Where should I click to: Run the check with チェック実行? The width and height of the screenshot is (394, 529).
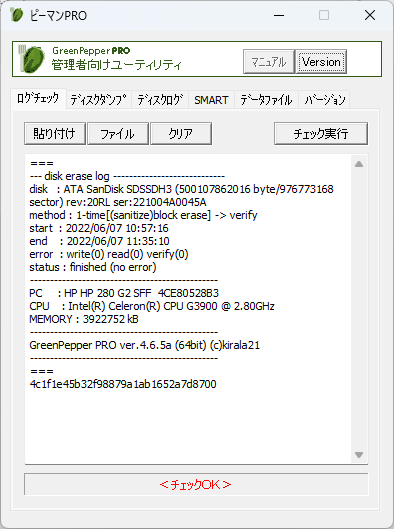(x=321, y=134)
